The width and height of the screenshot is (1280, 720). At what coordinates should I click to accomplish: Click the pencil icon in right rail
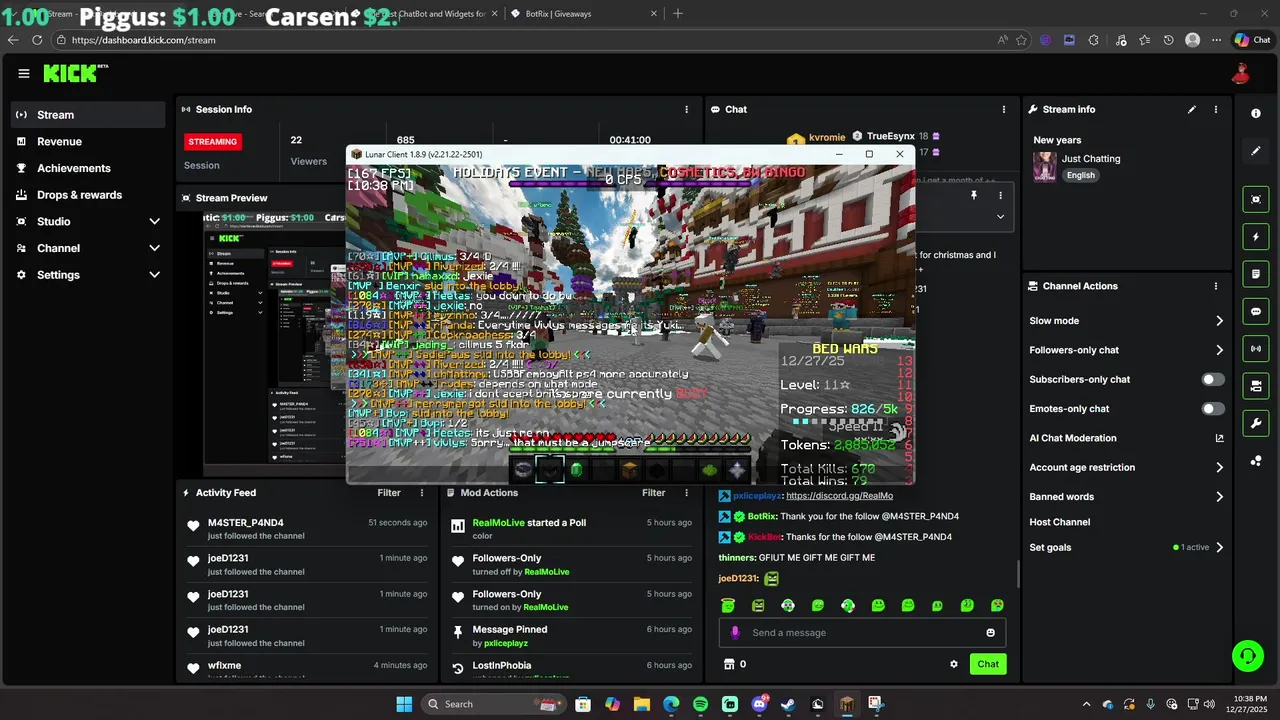coord(1256,151)
